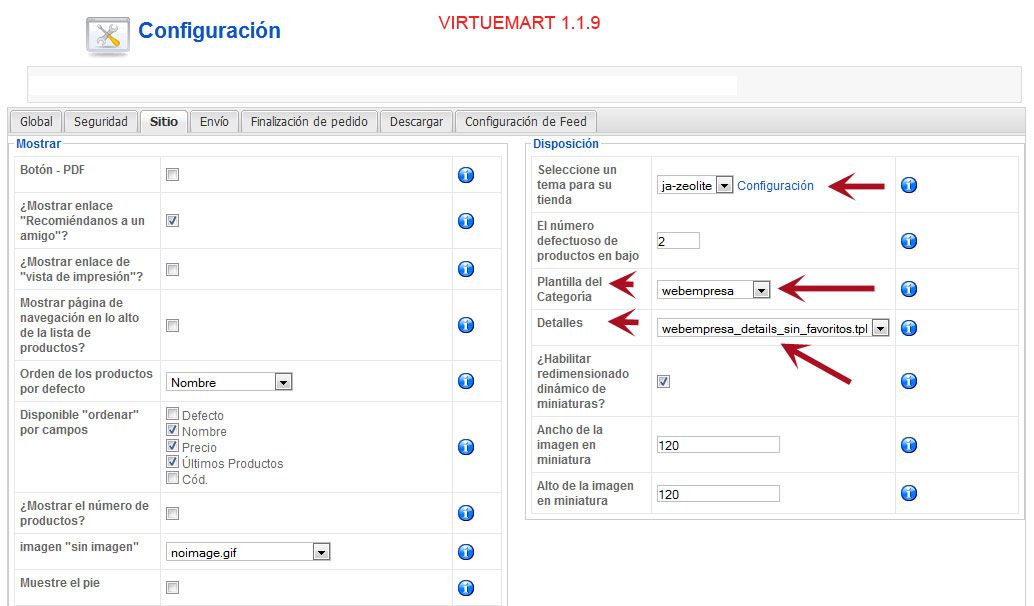Click the theme Configuración link
This screenshot has height=606, width=1034.
click(x=776, y=186)
